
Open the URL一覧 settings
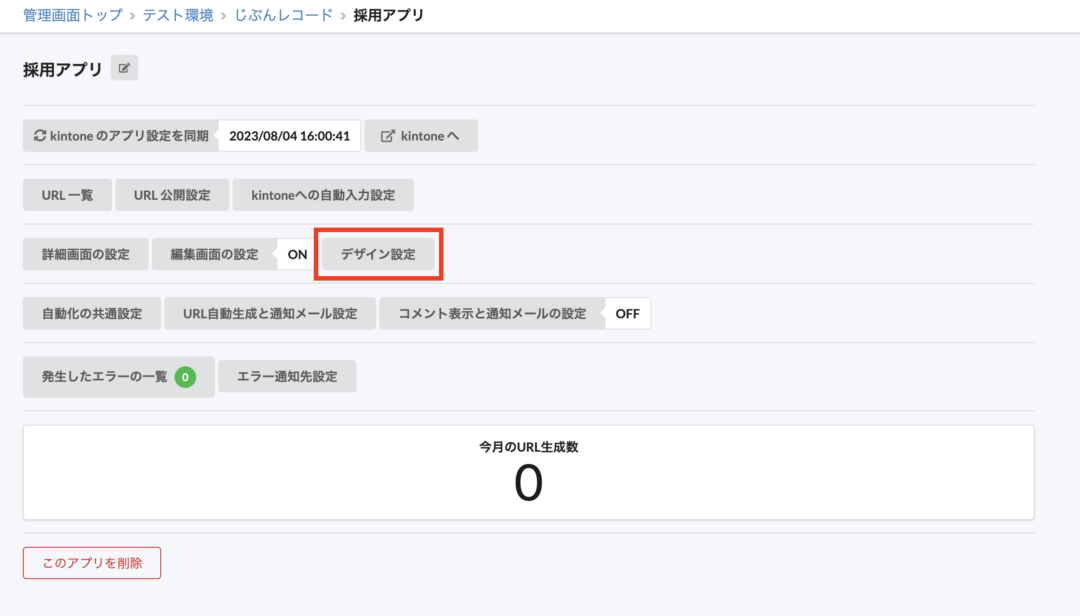click(x=67, y=195)
